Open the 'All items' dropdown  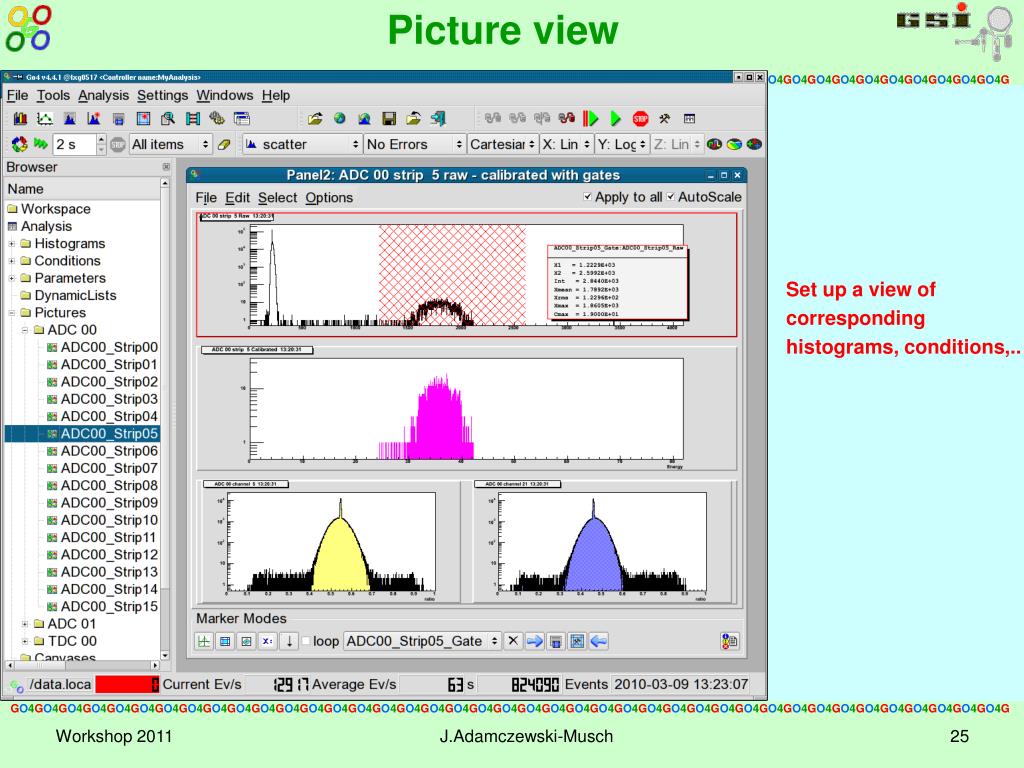170,144
